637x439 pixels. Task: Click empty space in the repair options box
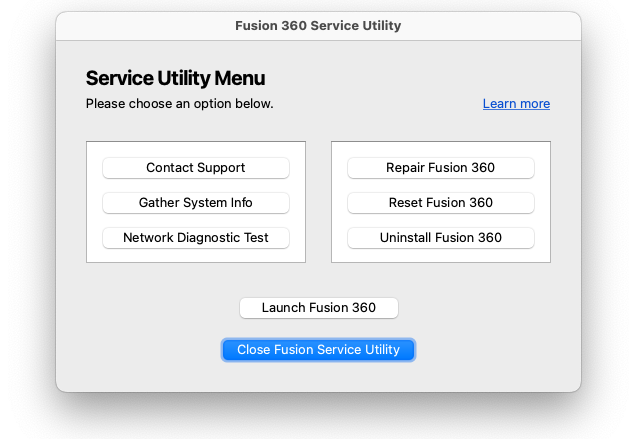[x=441, y=255]
